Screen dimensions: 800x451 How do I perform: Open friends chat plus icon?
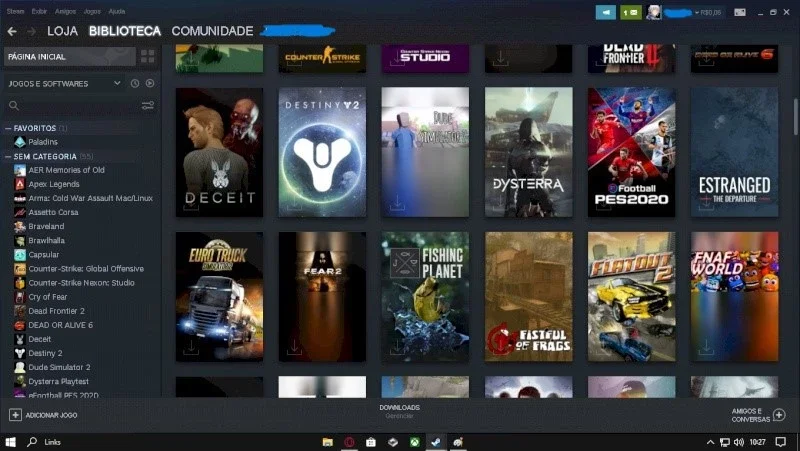[x=779, y=415]
